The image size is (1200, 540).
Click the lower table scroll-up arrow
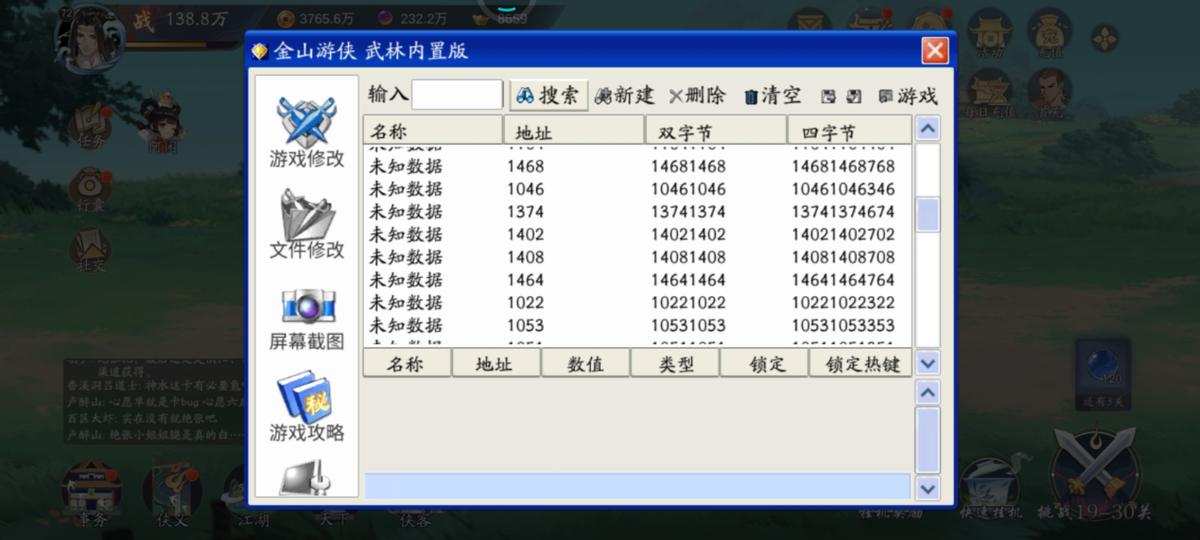(928, 392)
